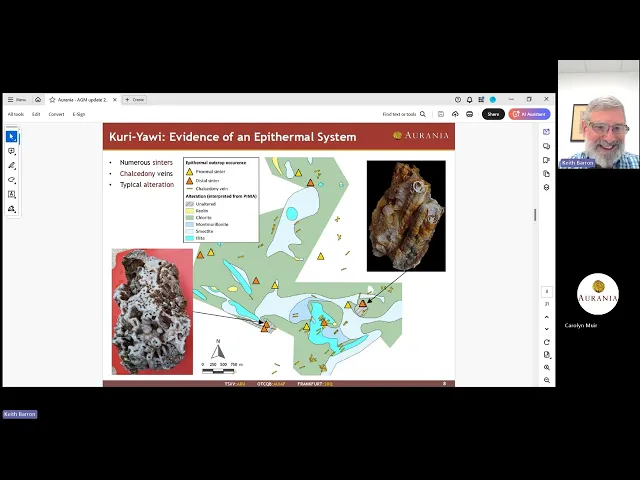Pick the Highlight pen tool

[x=11, y=166]
